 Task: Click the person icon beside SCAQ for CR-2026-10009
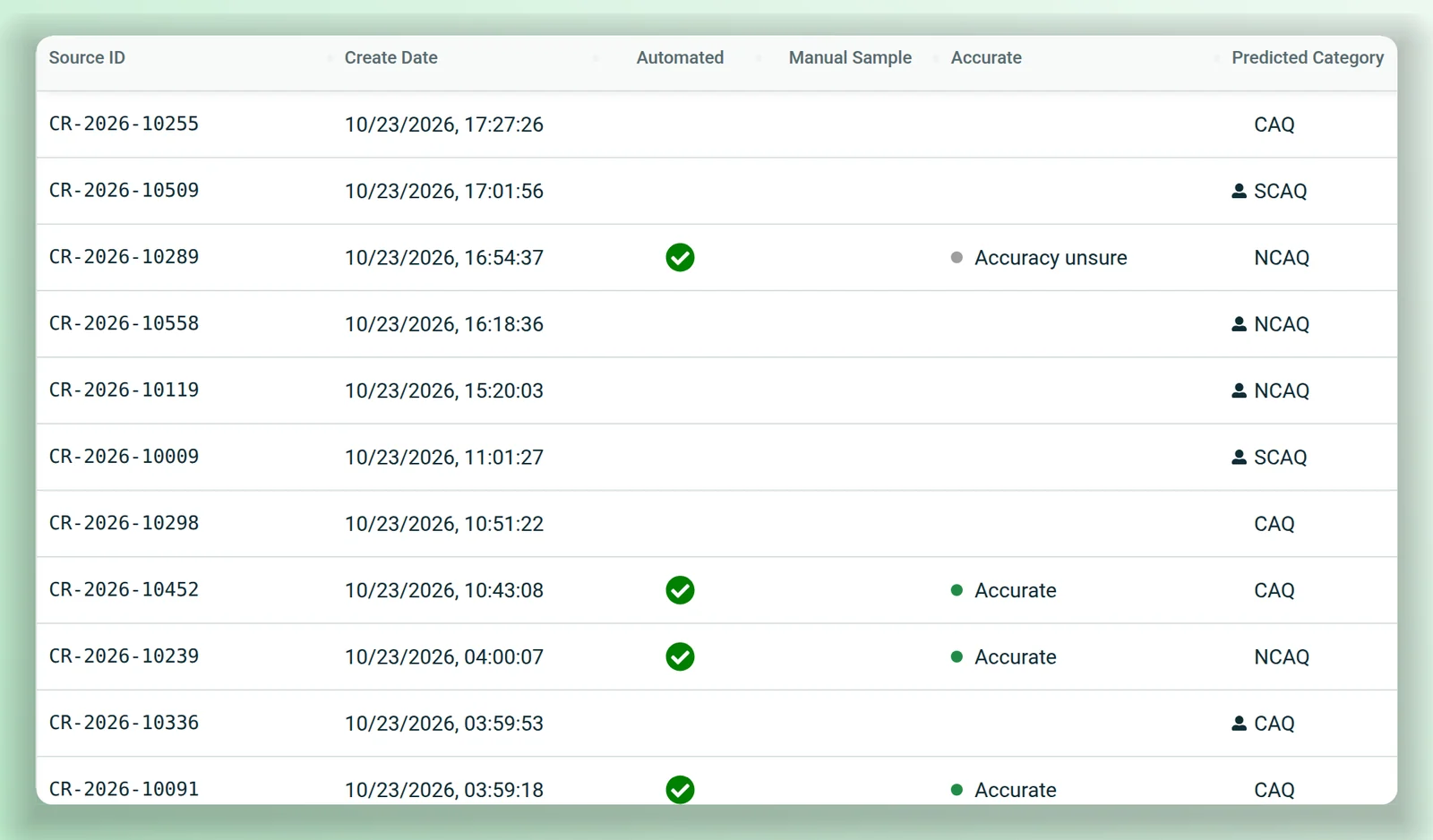click(x=1239, y=457)
